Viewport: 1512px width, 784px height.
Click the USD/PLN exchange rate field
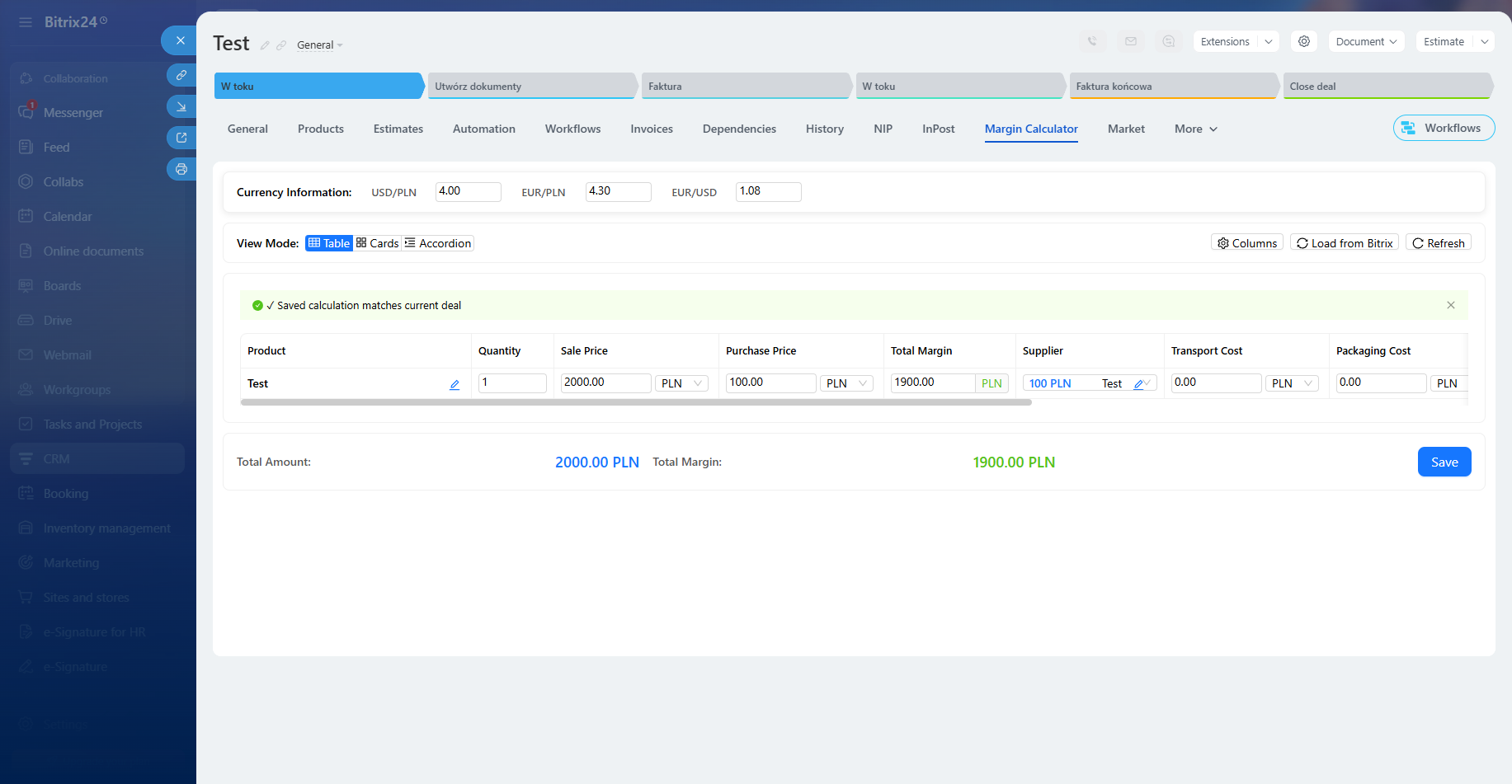(x=468, y=191)
